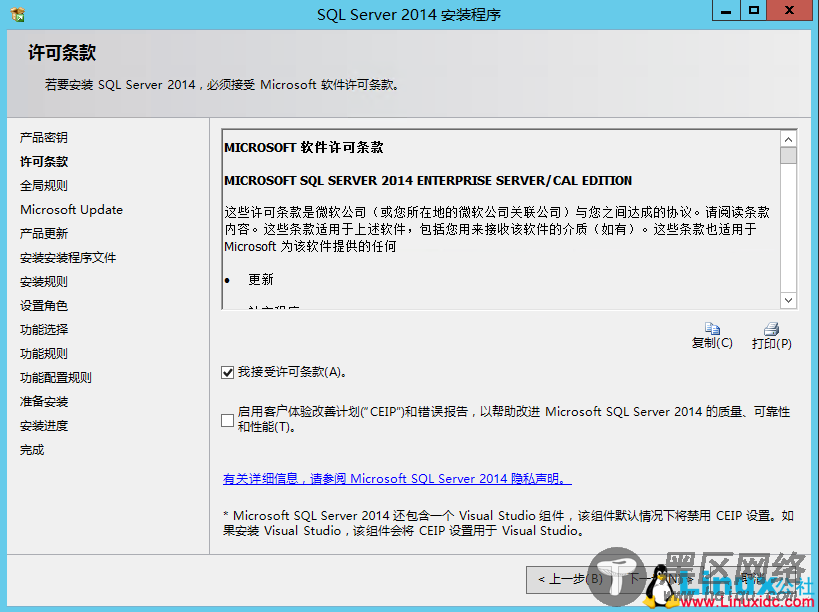Select the 安装安装程序文件 step in sidebar

point(68,257)
